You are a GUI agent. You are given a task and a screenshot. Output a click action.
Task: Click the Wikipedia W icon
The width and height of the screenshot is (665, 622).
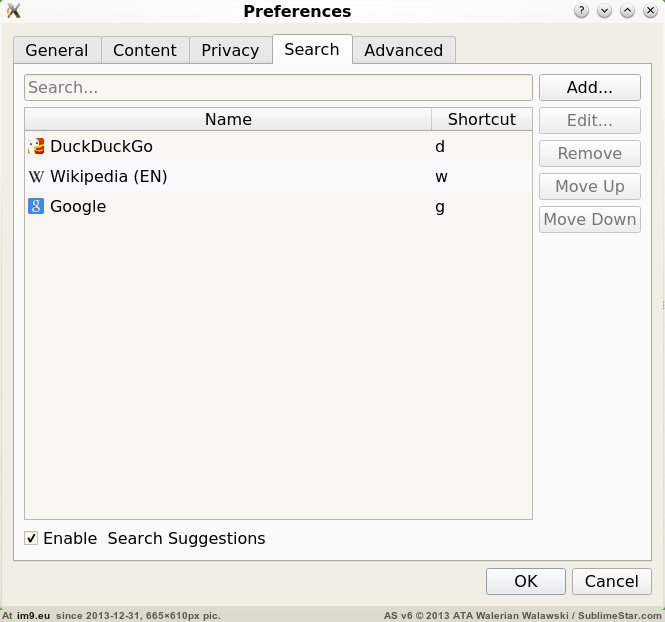click(36, 177)
